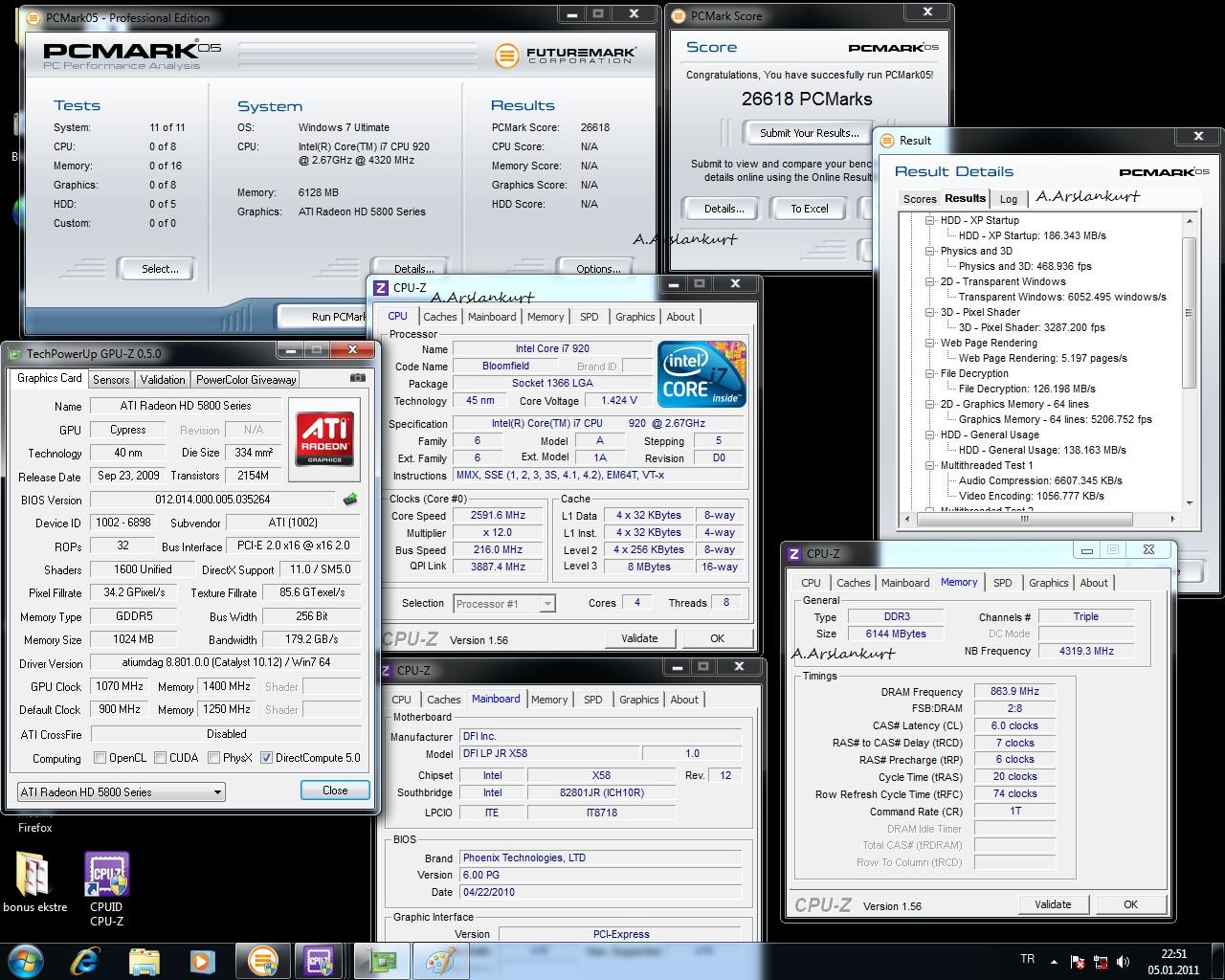1225x980 pixels.
Task: Toggle the DirectCompute 5.0 checkbox
Action: coord(266,758)
